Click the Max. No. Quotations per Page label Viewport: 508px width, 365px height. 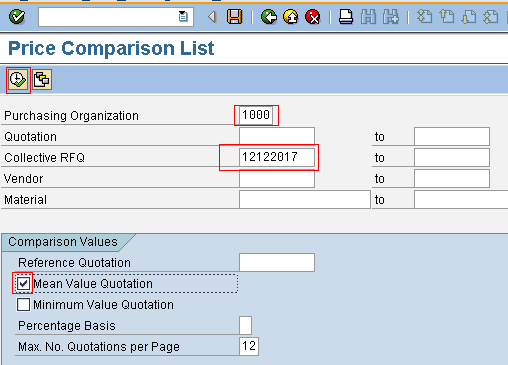point(99,347)
